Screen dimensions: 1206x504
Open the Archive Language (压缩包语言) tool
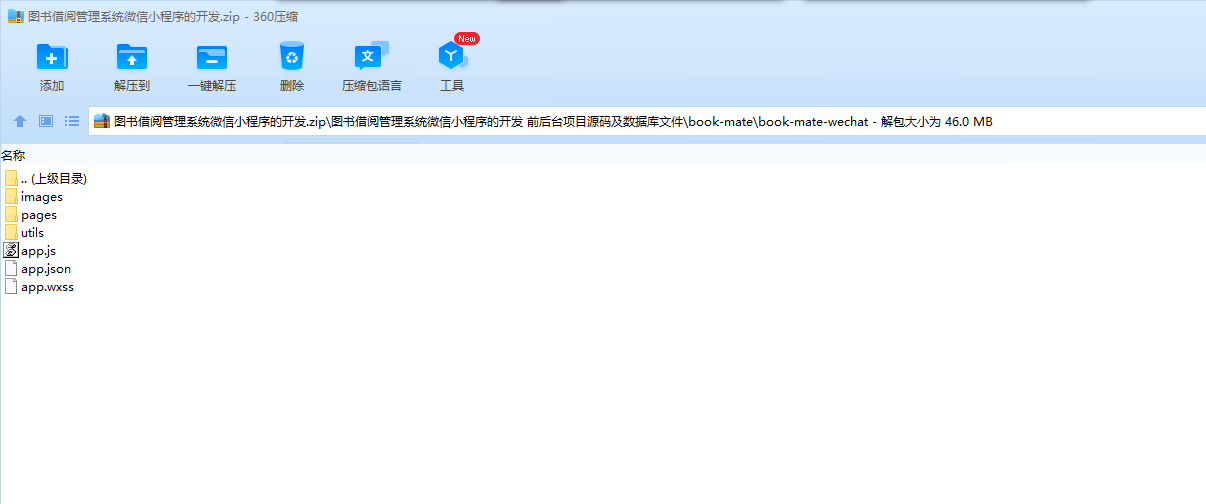point(372,56)
